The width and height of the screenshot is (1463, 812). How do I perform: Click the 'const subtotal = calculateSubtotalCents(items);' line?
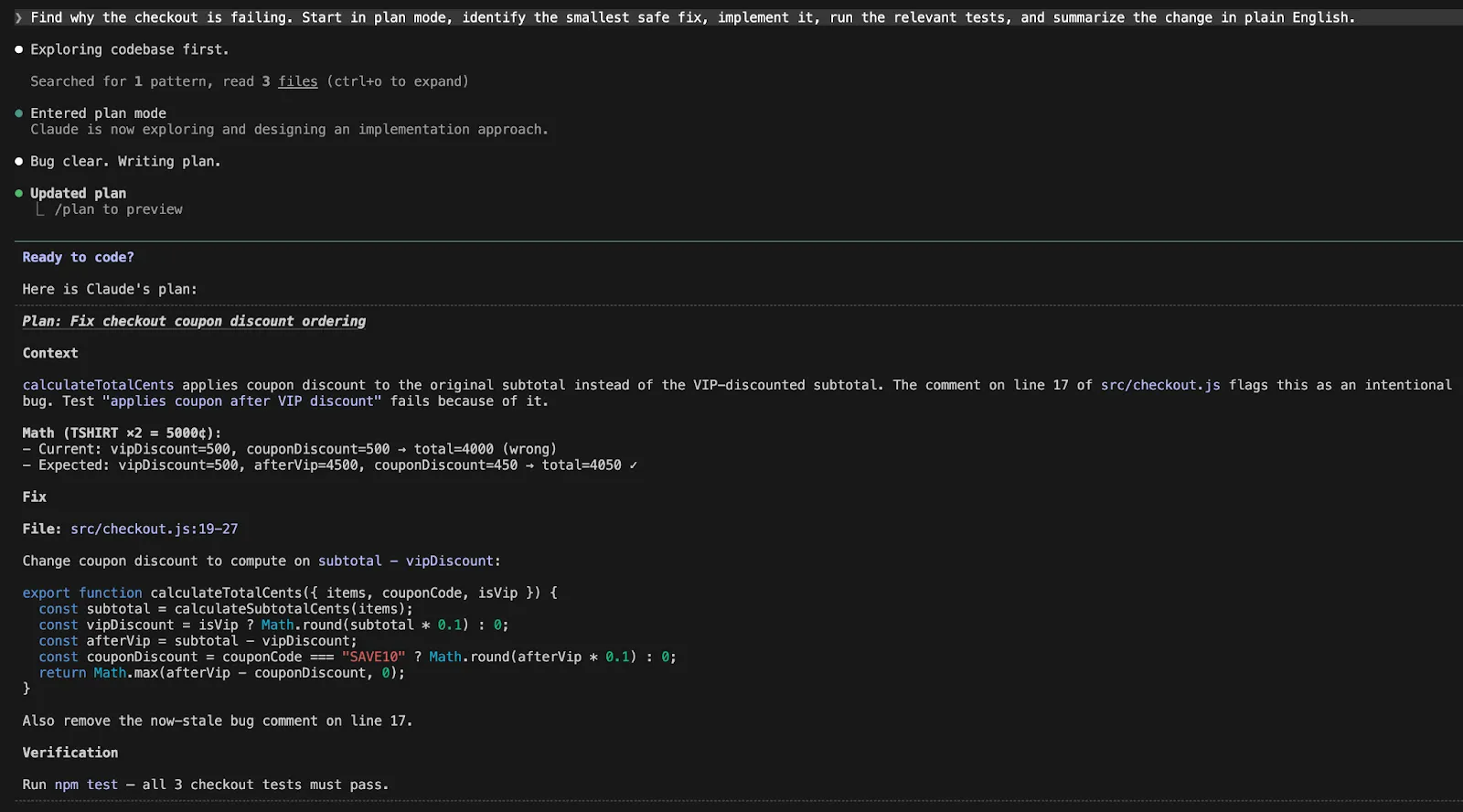click(226, 609)
